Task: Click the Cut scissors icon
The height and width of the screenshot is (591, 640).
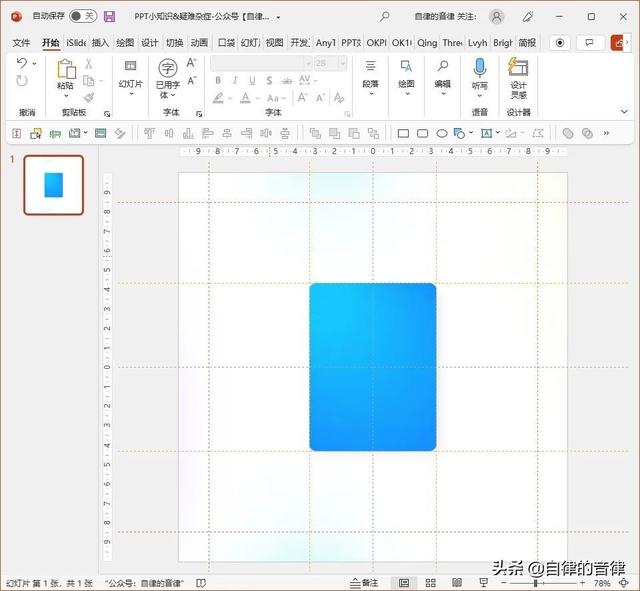Action: tap(89, 63)
